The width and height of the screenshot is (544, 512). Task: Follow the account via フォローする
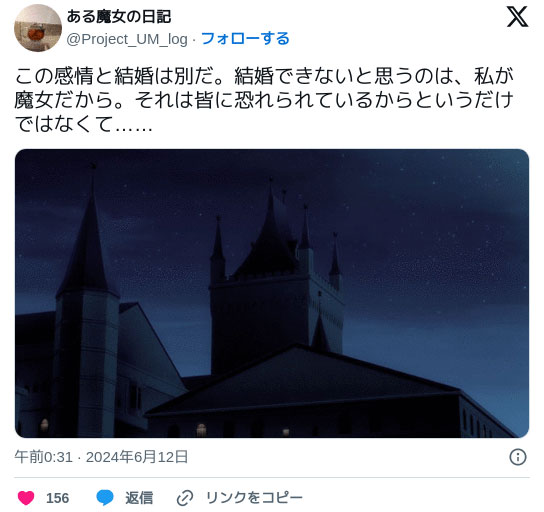click(245, 39)
